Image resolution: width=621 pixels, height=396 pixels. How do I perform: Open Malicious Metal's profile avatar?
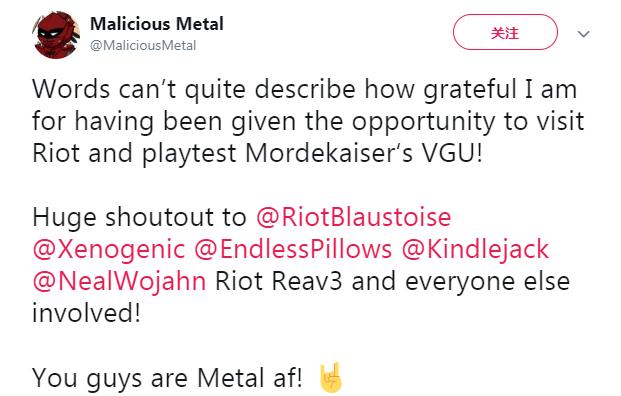pyautogui.click(x=57, y=35)
